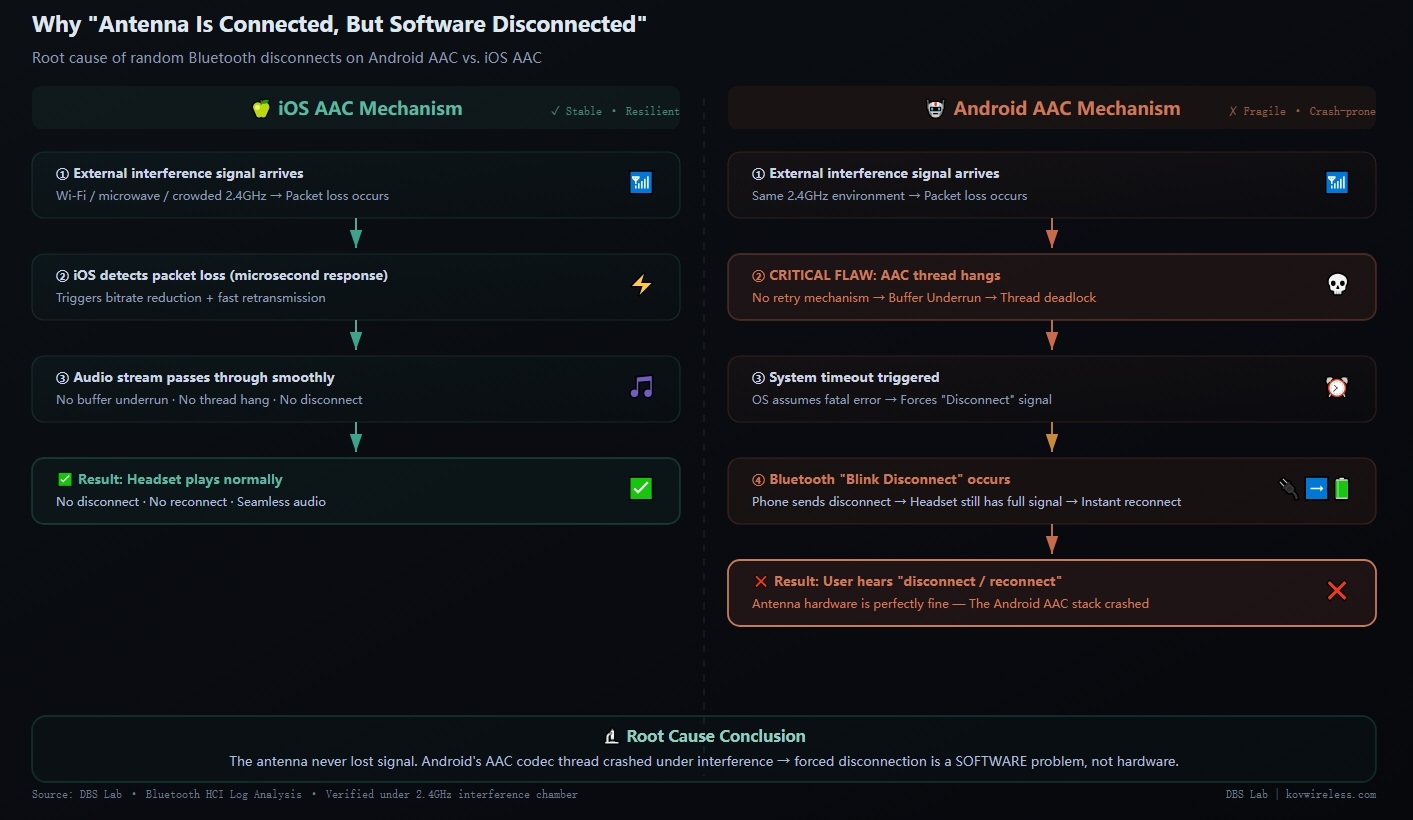Screen dimensions: 1413x820
Task: Click 'Wi-Fi / microwave / crowded 2.4GHz' line
Action: pos(223,196)
